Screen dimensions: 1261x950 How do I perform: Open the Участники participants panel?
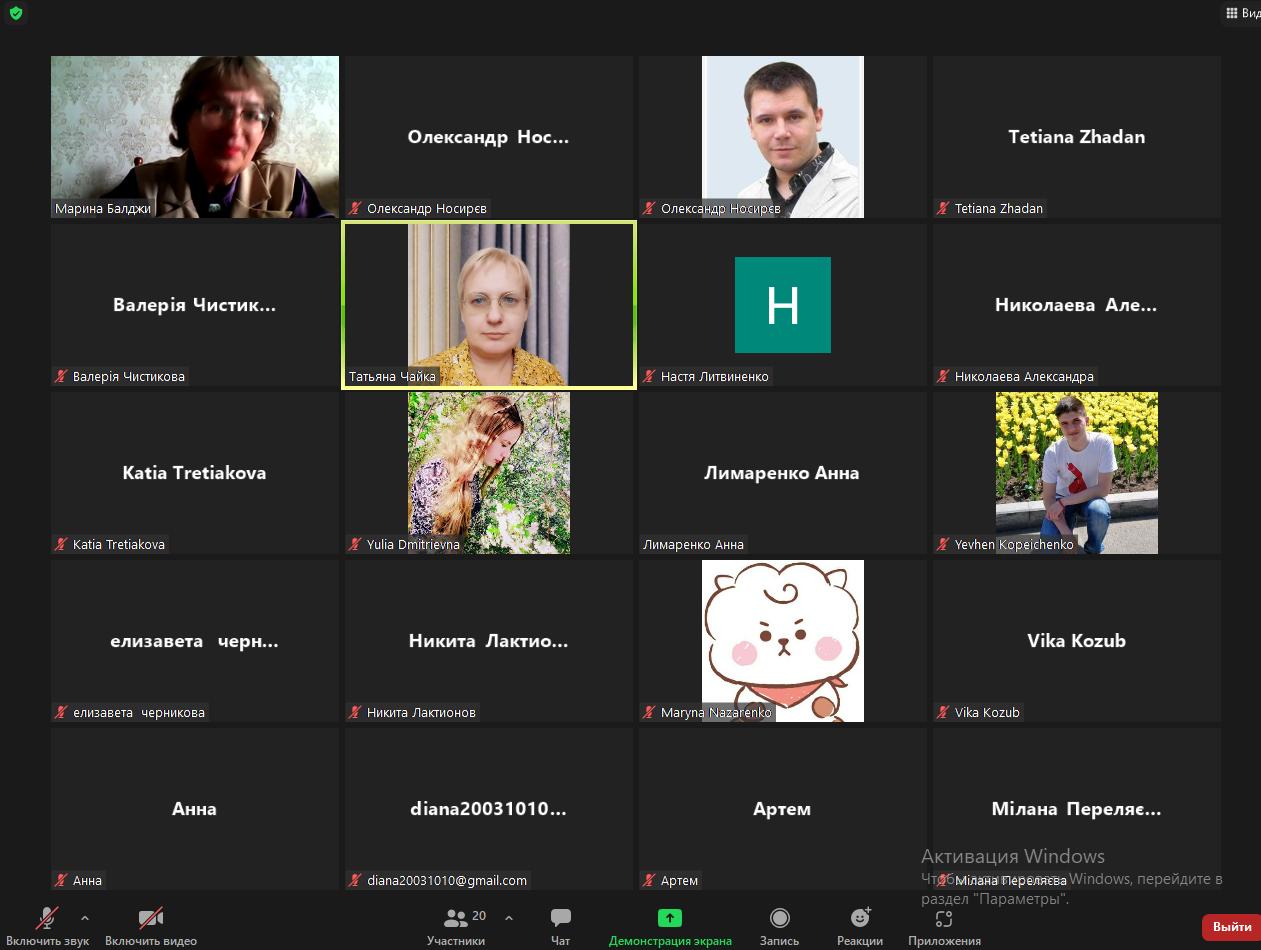(456, 925)
